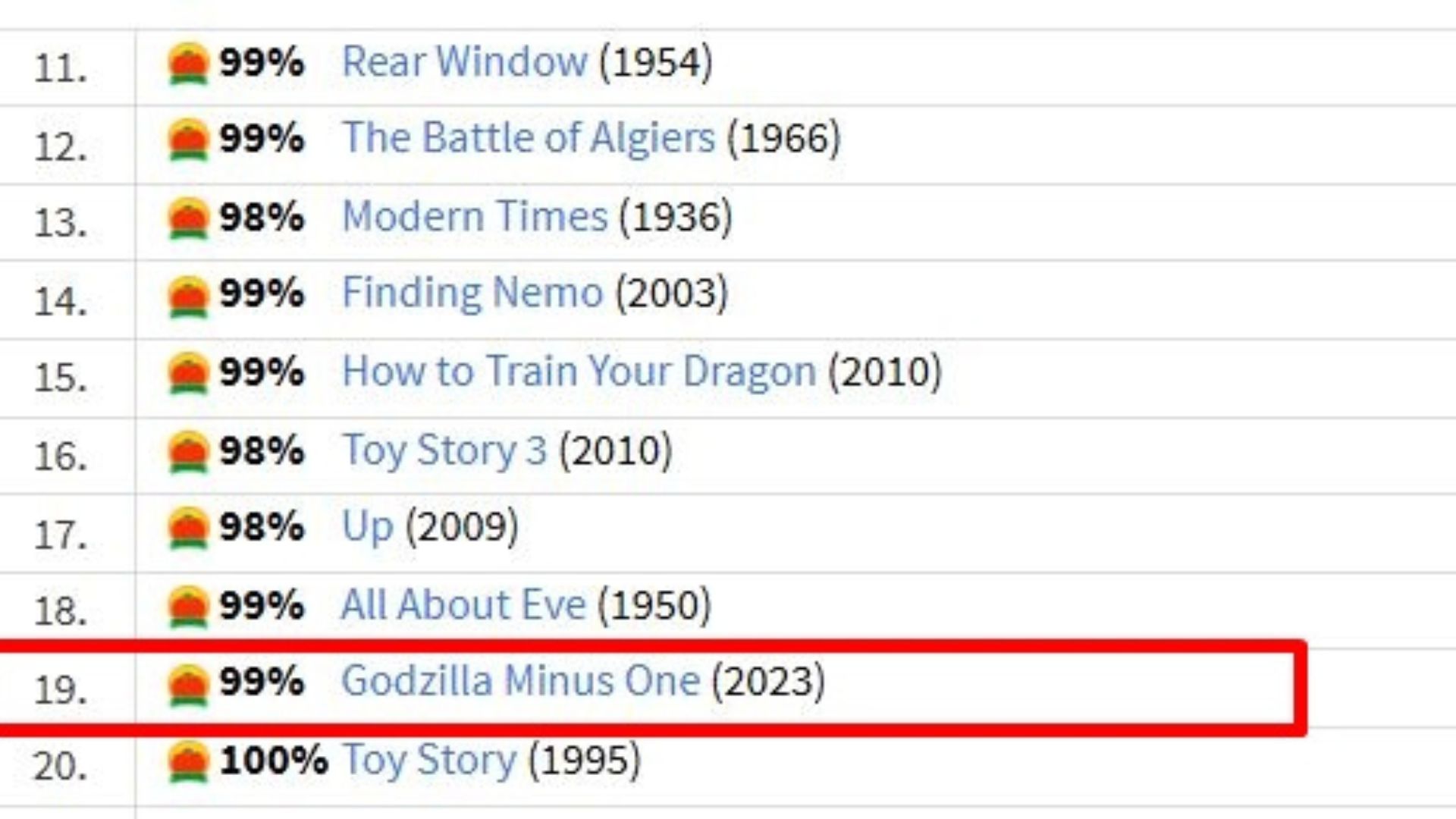Click the tomato icon next to Modern Times

click(187, 218)
